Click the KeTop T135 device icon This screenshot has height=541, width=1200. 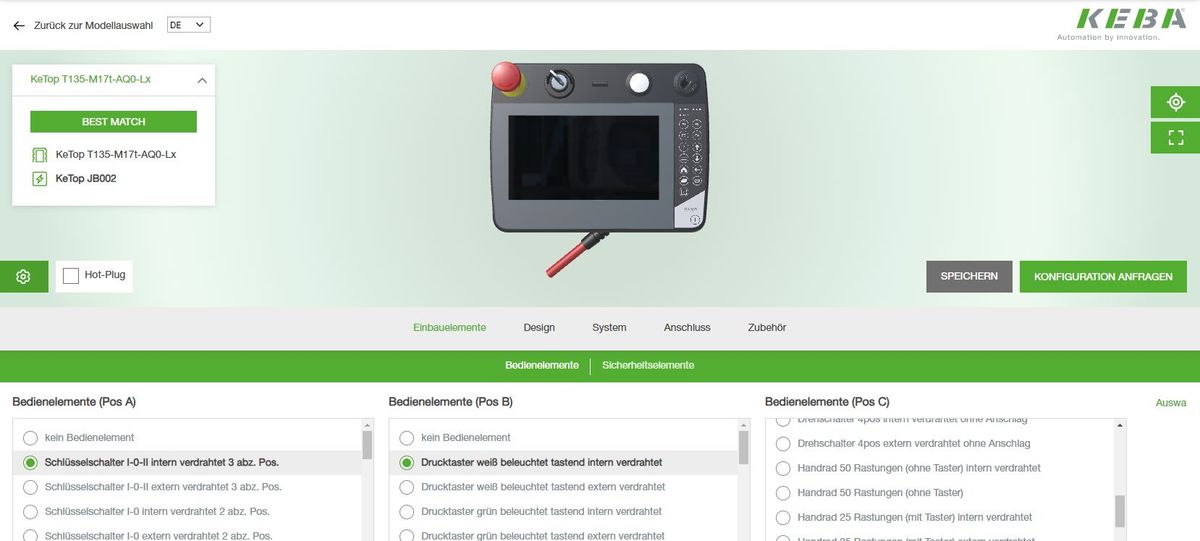pos(40,155)
